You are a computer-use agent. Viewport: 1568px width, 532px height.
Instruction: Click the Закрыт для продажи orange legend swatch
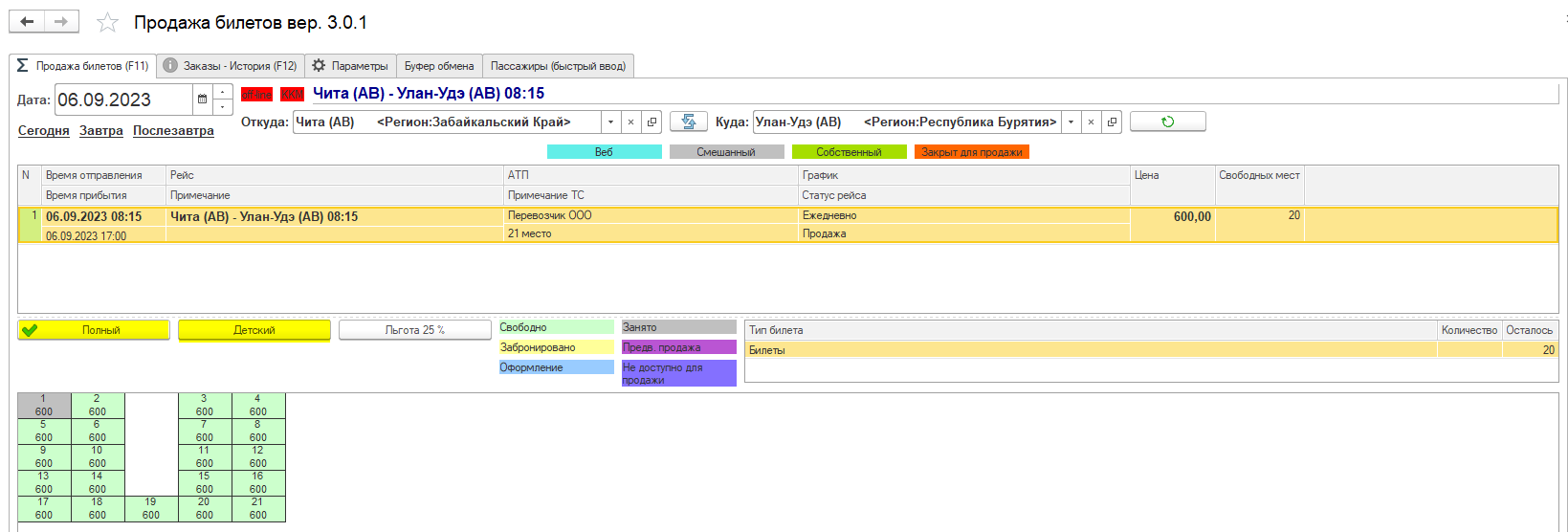(x=971, y=152)
